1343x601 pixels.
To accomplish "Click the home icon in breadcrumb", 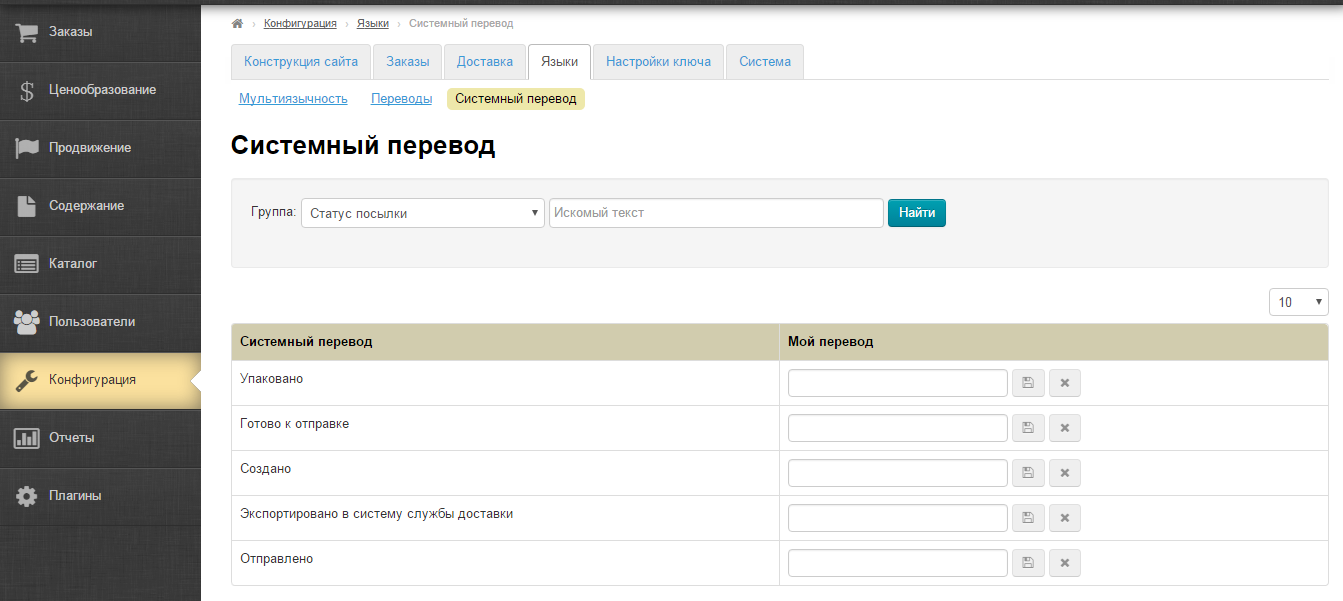I will (x=237, y=22).
